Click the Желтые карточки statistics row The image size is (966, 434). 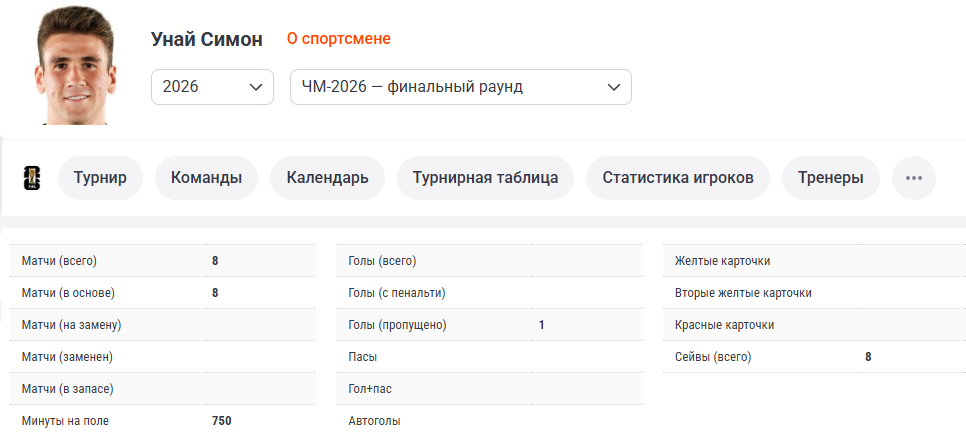coord(814,261)
